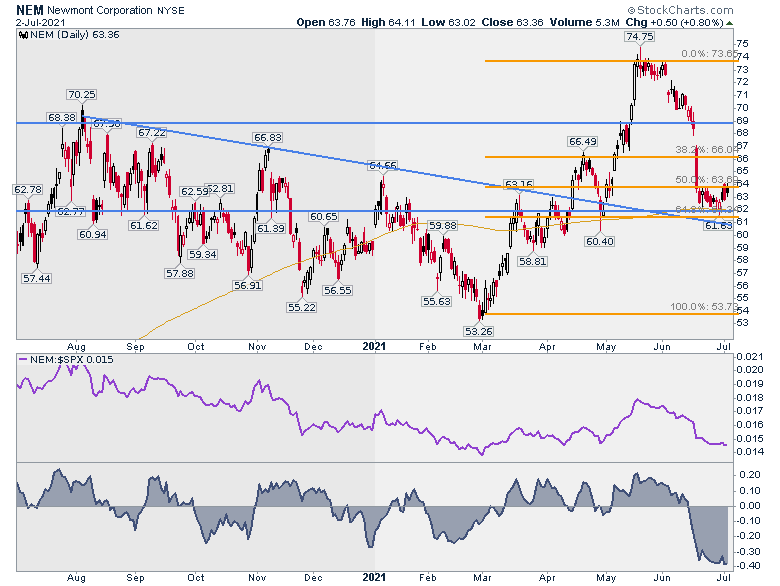The width and height of the screenshot is (780, 586).
Task: Click the 56.55 low price label
Action: pos(337,291)
